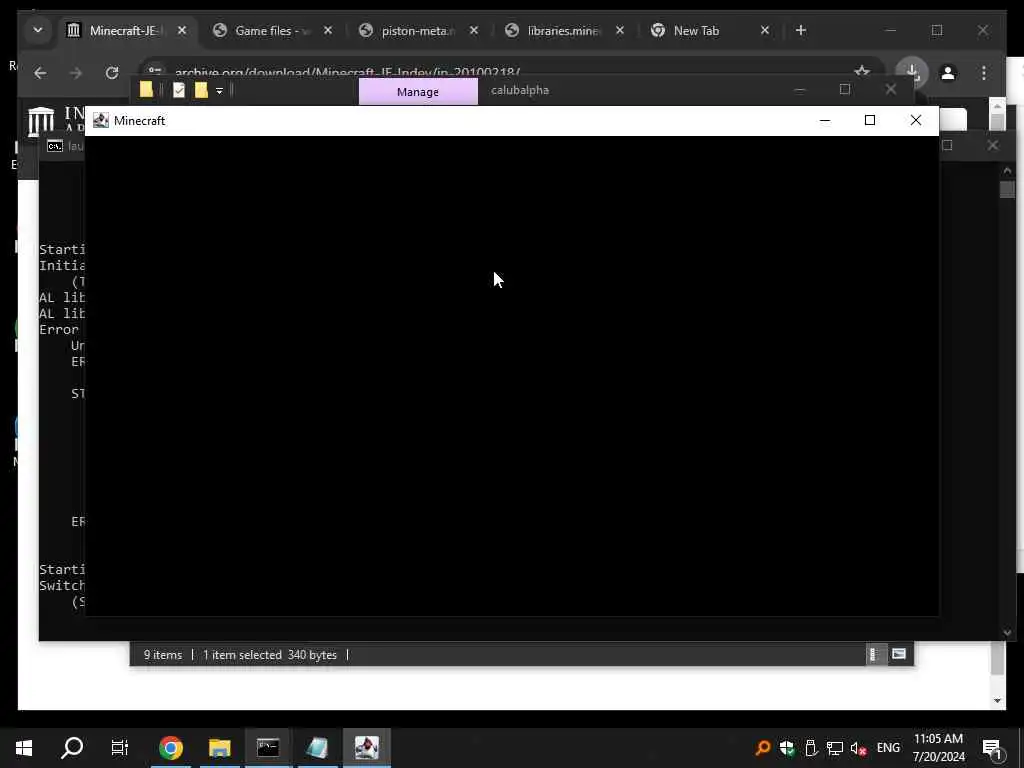Click the Minecraft window title icon
1024x768 pixels.
(x=101, y=120)
